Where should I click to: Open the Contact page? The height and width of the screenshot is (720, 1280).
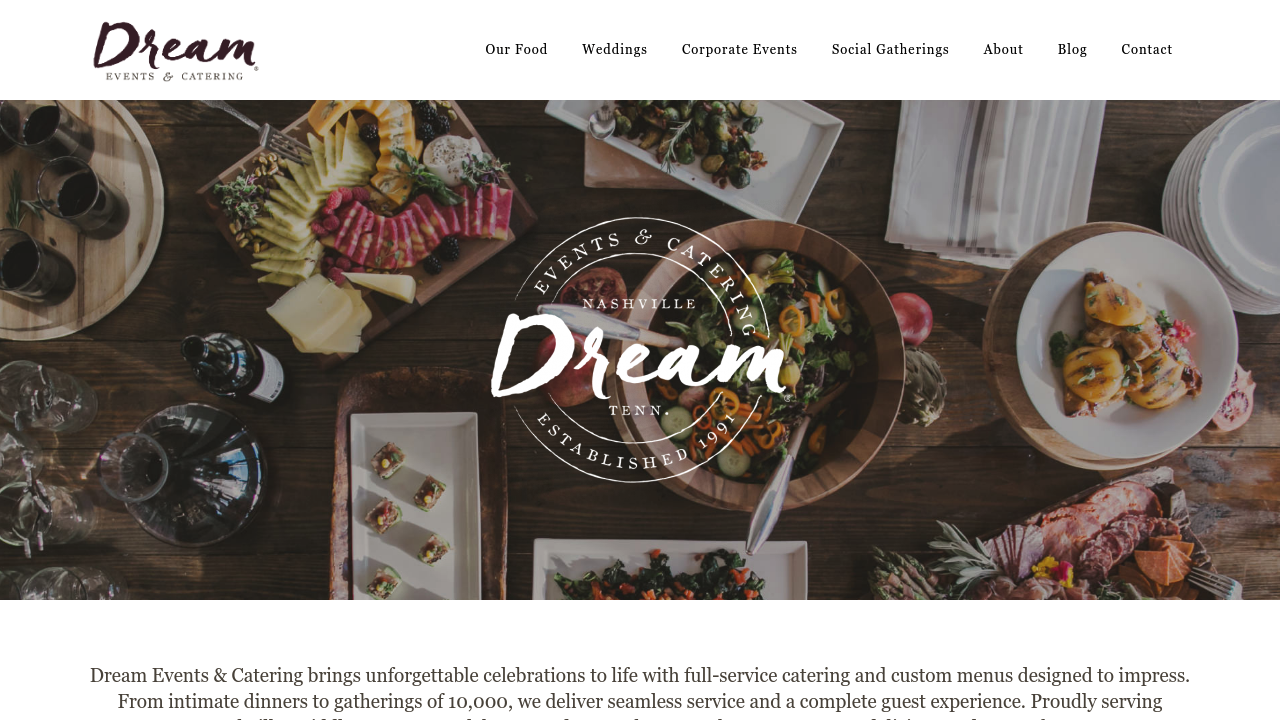(1147, 50)
